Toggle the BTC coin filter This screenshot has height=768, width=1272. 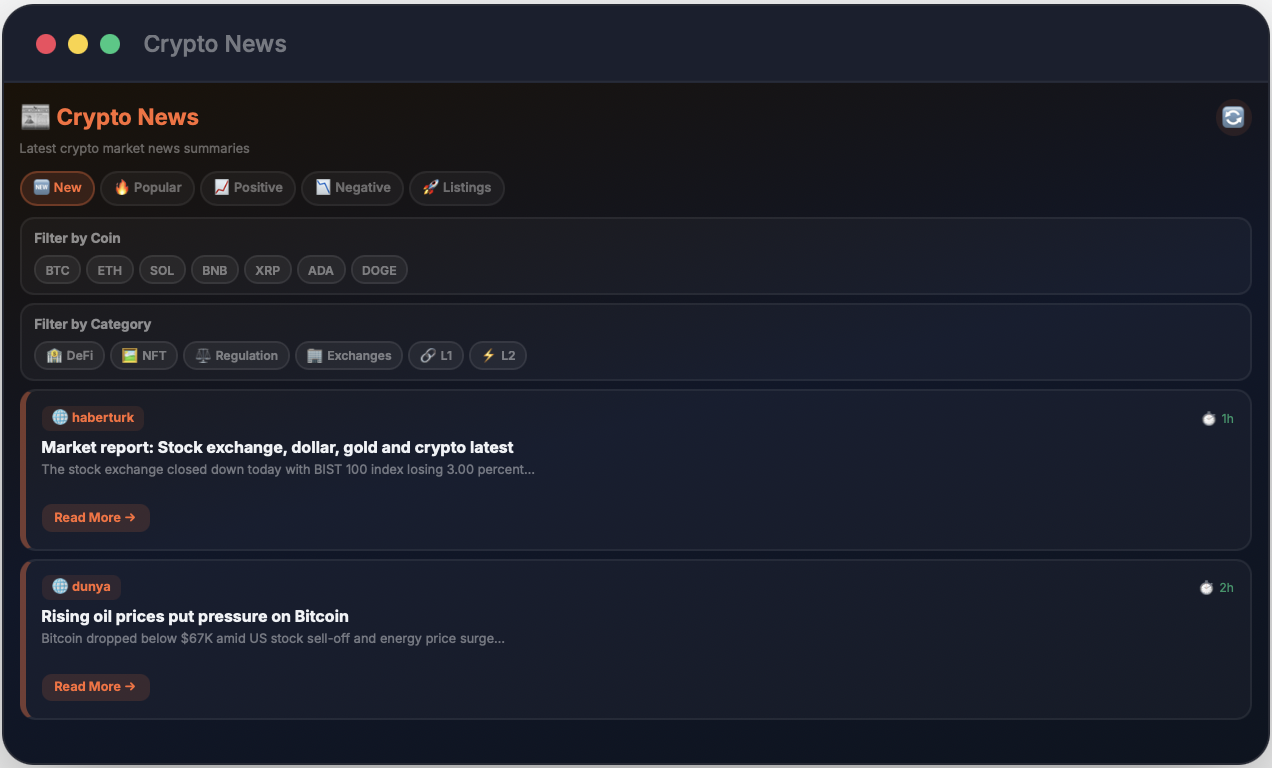tap(57, 269)
